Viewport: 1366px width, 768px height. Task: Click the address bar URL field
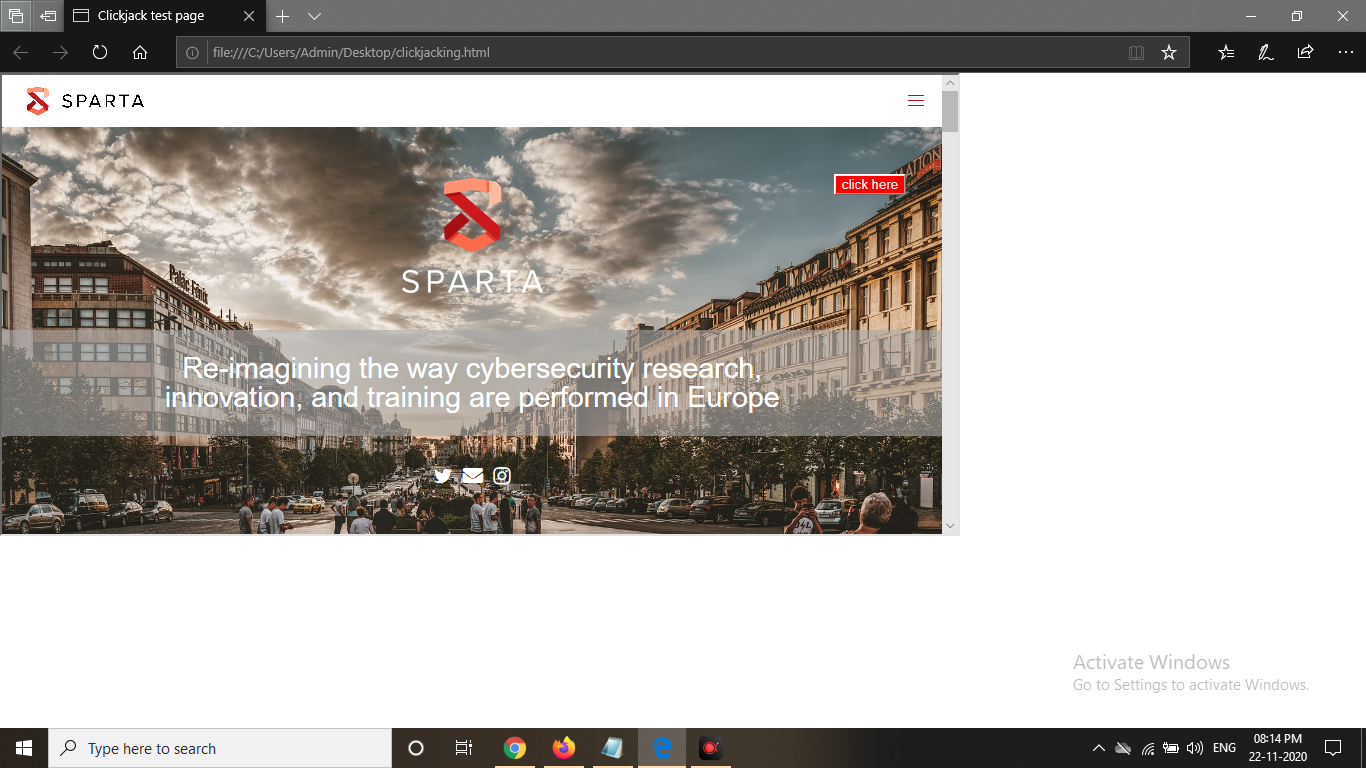point(650,53)
